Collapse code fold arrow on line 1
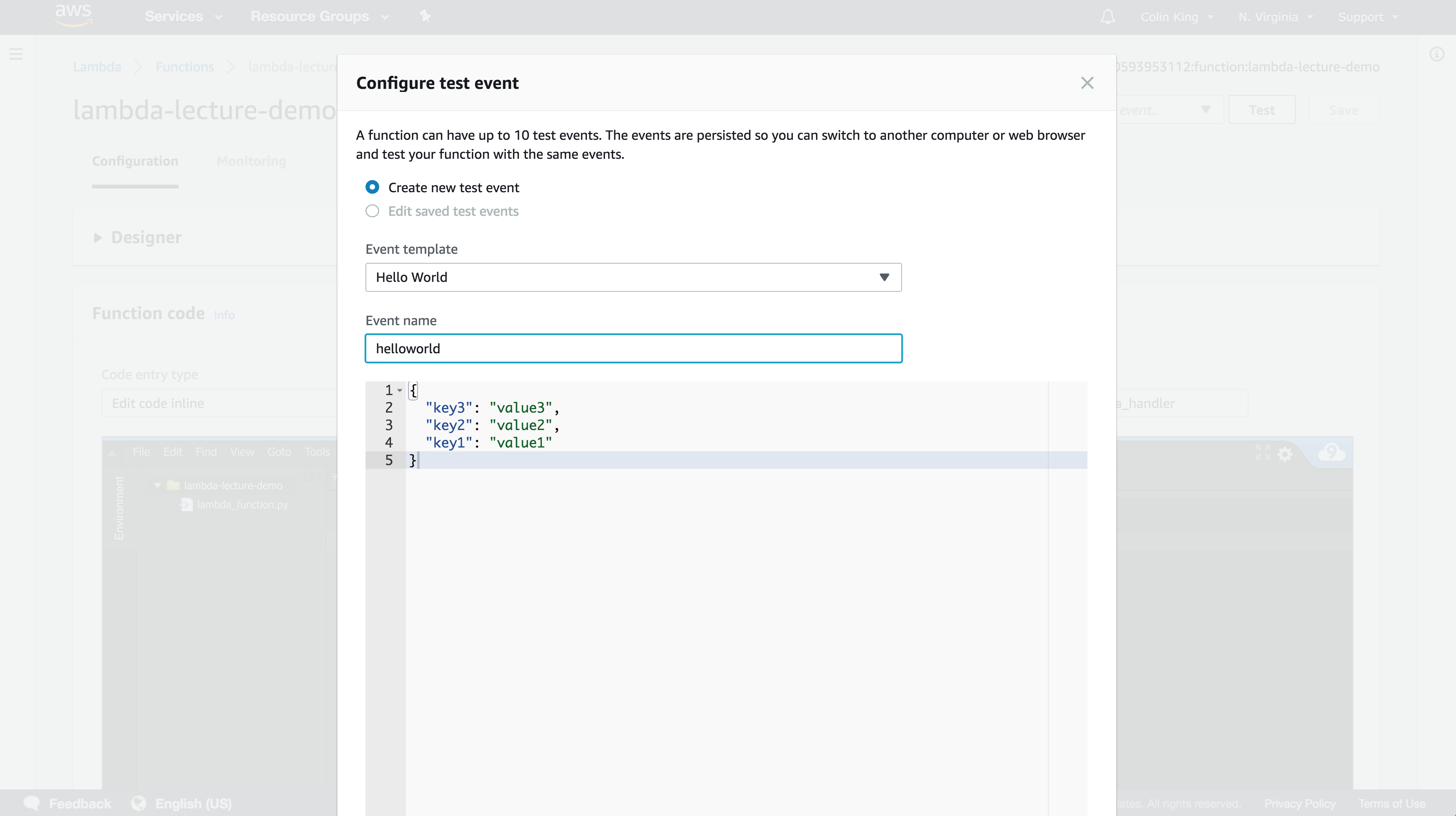The height and width of the screenshot is (816, 1456). [x=400, y=391]
